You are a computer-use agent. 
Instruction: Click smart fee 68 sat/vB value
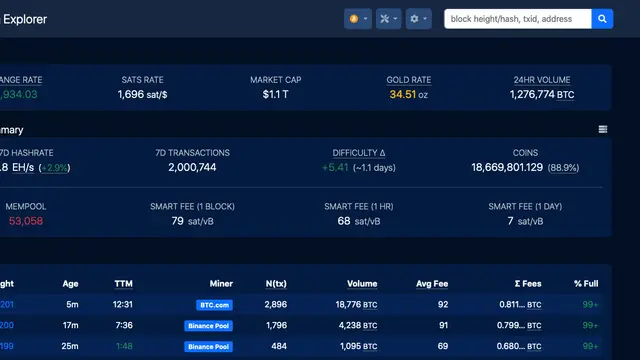click(x=358, y=221)
